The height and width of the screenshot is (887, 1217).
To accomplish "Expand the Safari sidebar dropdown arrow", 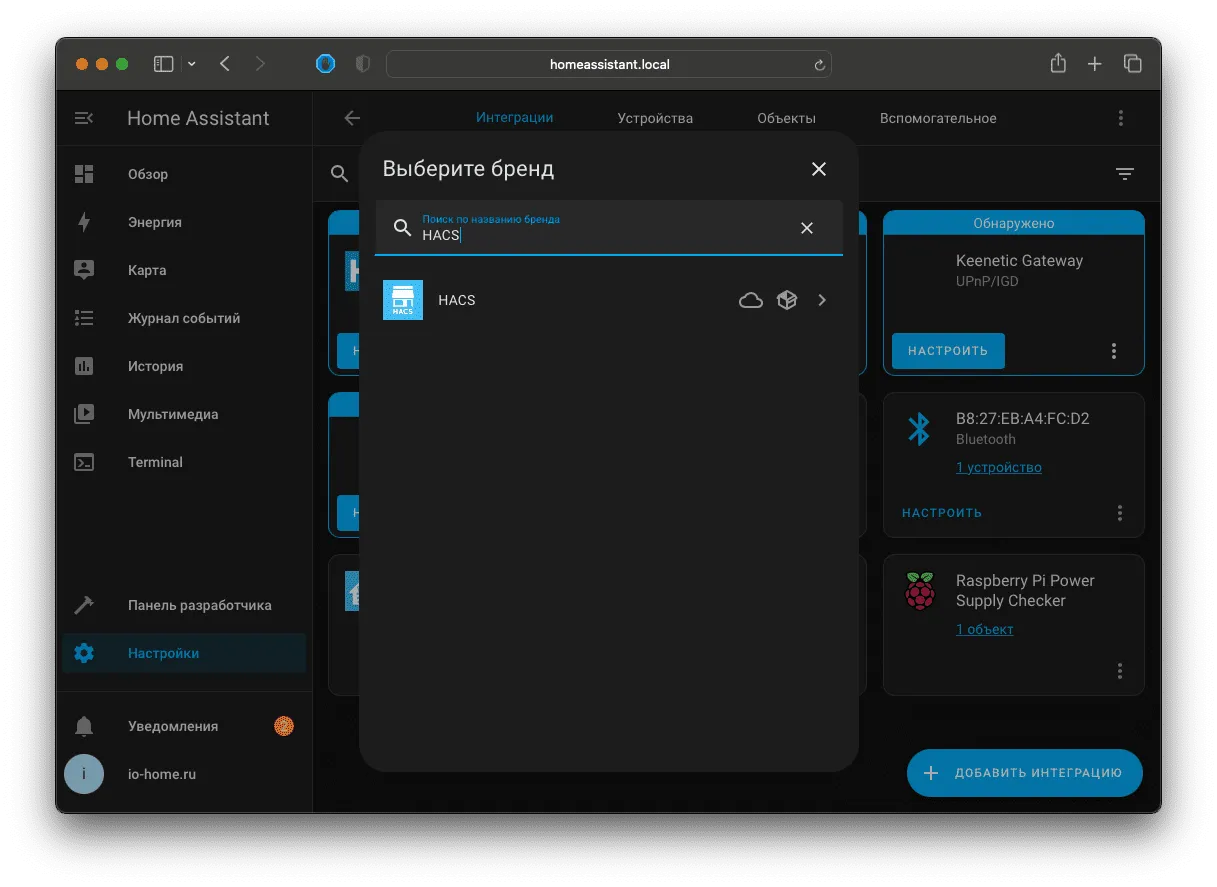I will click(192, 64).
